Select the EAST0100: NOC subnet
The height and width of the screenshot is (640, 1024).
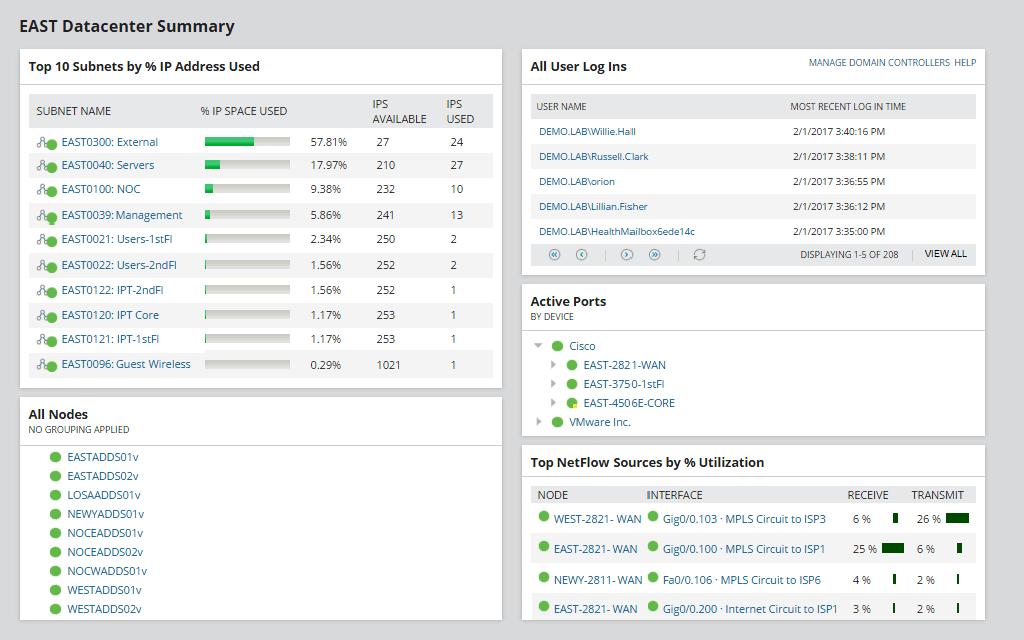[103, 189]
